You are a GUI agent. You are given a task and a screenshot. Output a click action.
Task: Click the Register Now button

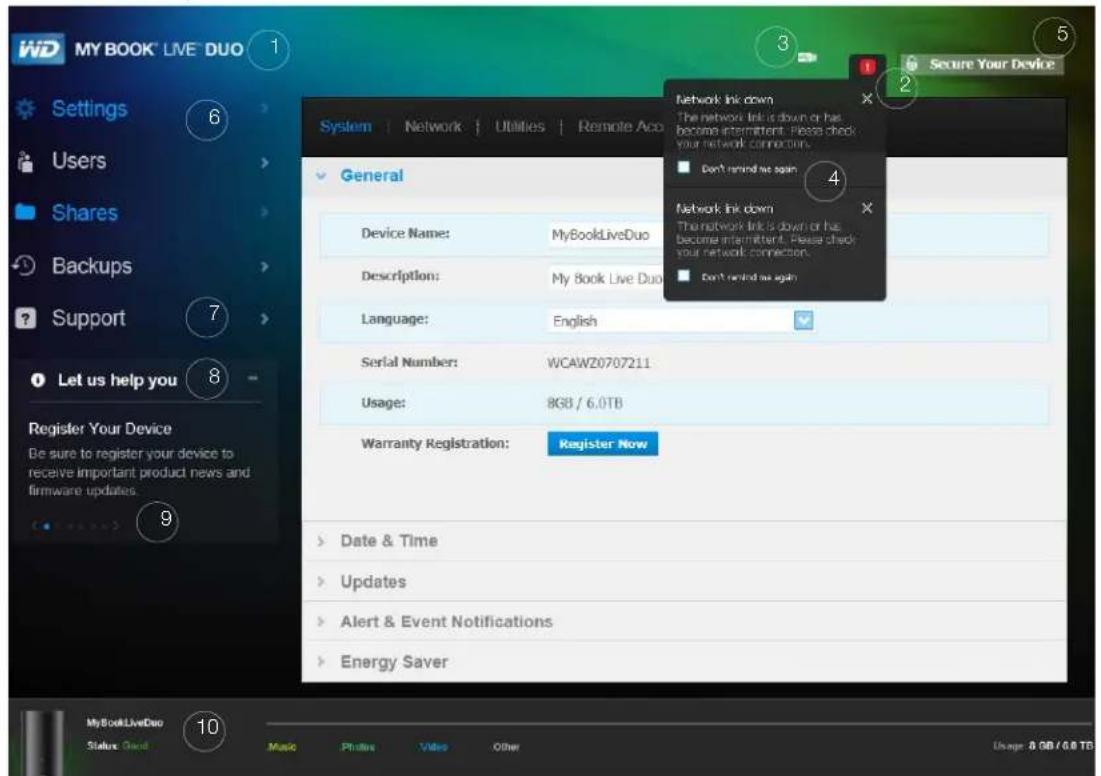point(602,444)
